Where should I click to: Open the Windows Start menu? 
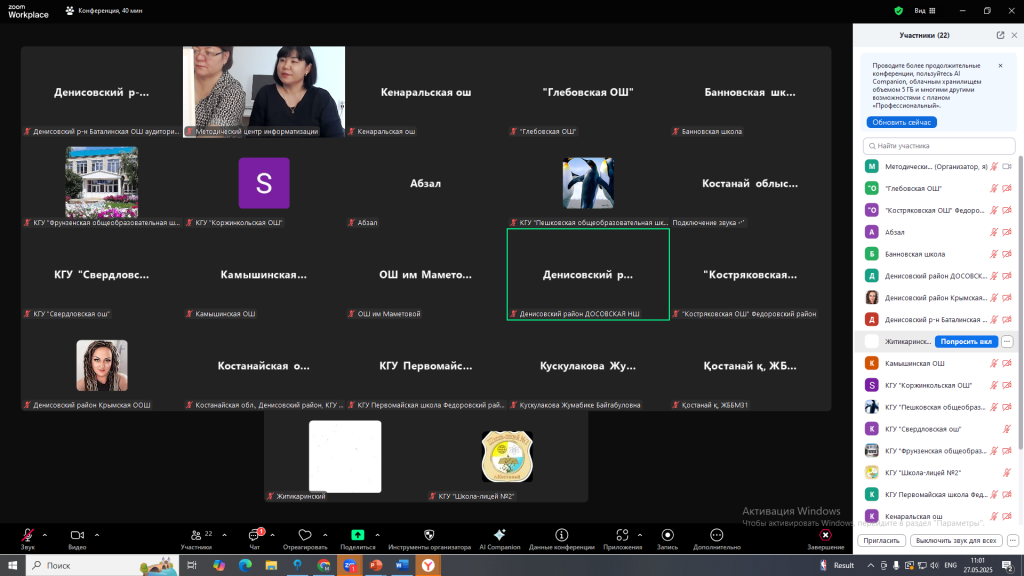(x=12, y=565)
